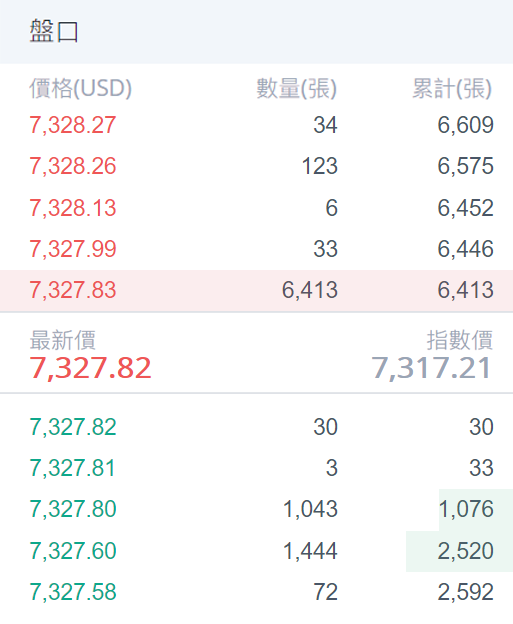Viewport: 513px width, 624px height.
Task: Click the 價格(USD) column header
Action: click(x=80, y=88)
